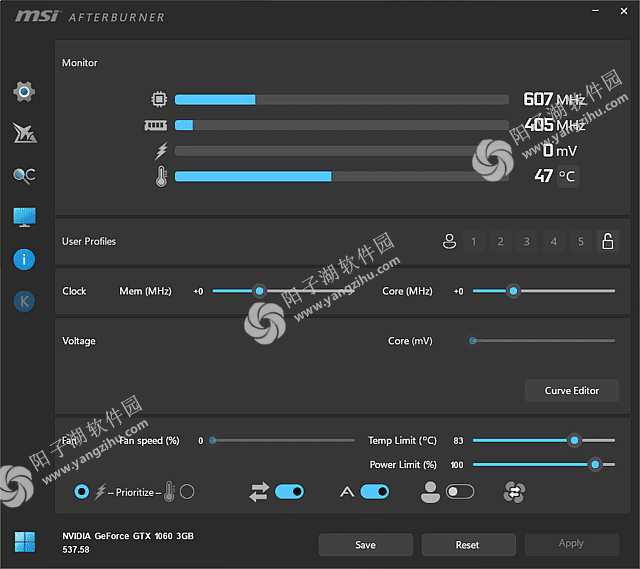Open the Curve Editor
Screen dimensions: 640x569
point(572,391)
